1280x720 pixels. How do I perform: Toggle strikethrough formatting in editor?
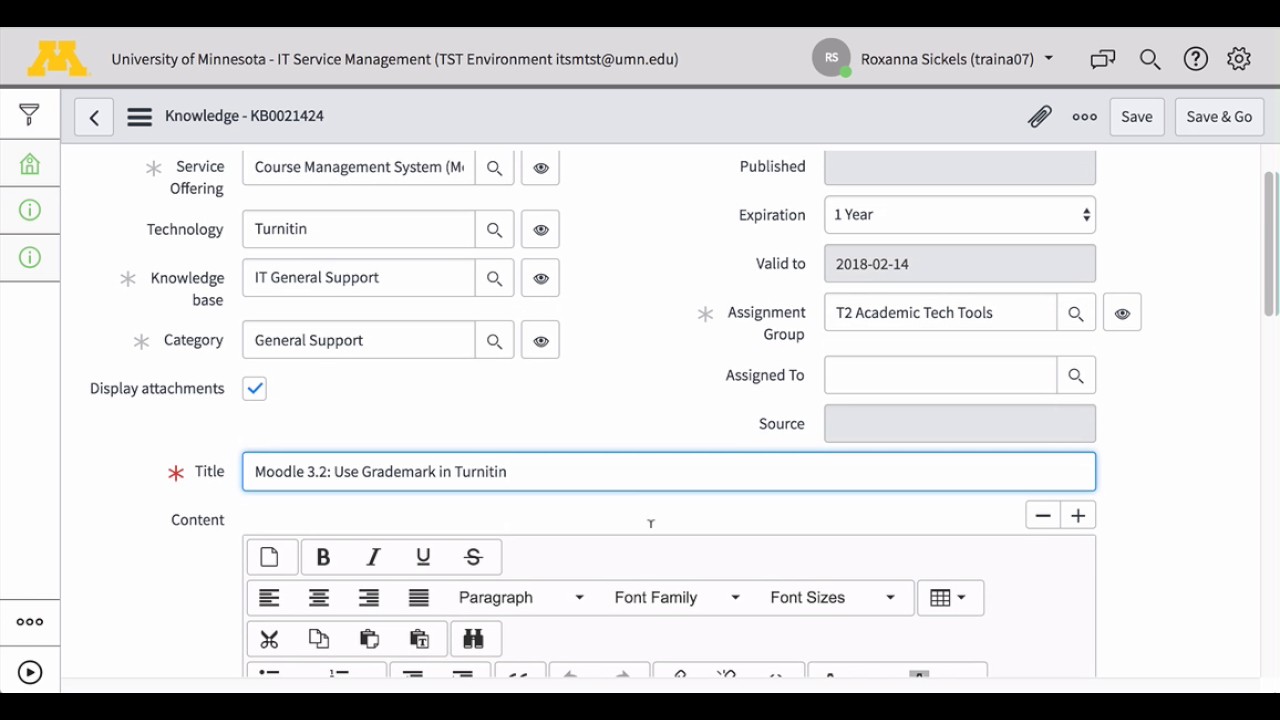(x=473, y=557)
